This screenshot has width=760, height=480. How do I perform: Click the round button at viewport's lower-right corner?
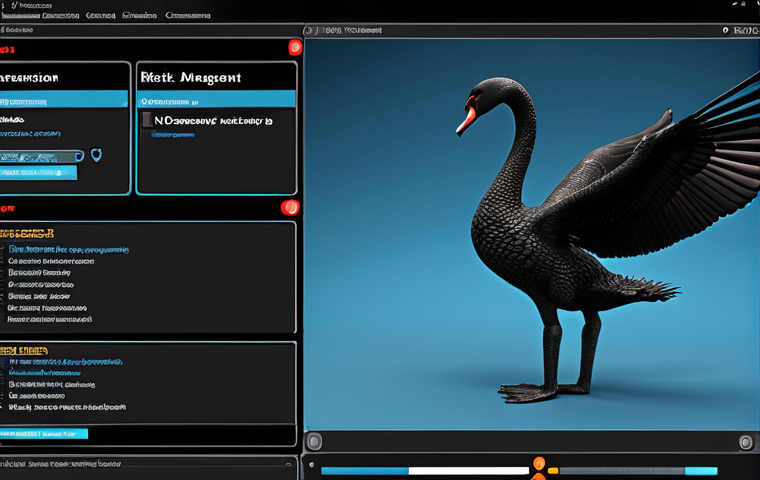(745, 442)
